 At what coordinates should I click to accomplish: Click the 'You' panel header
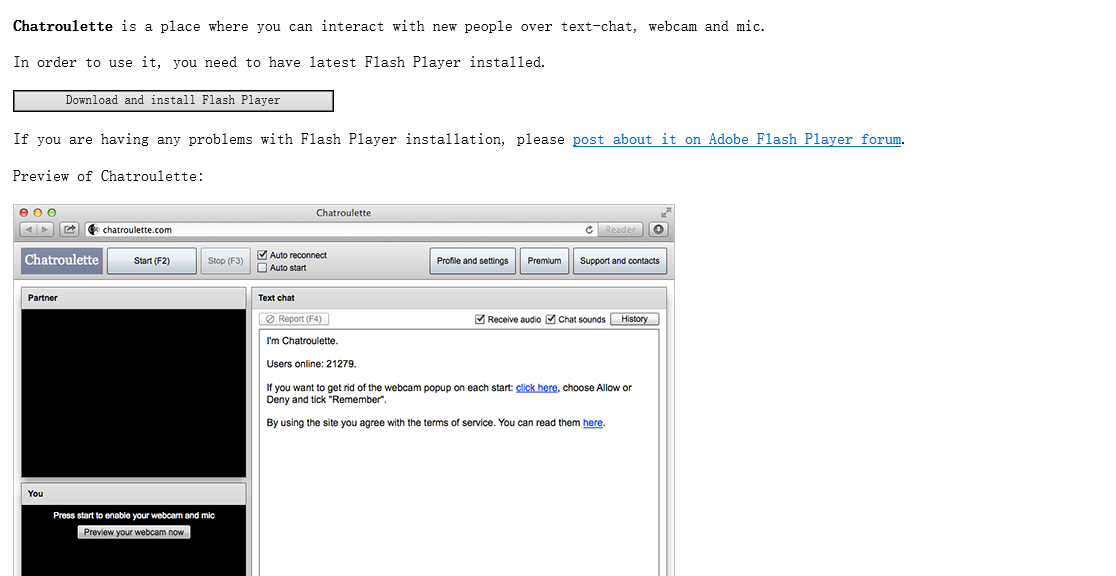coord(134,493)
